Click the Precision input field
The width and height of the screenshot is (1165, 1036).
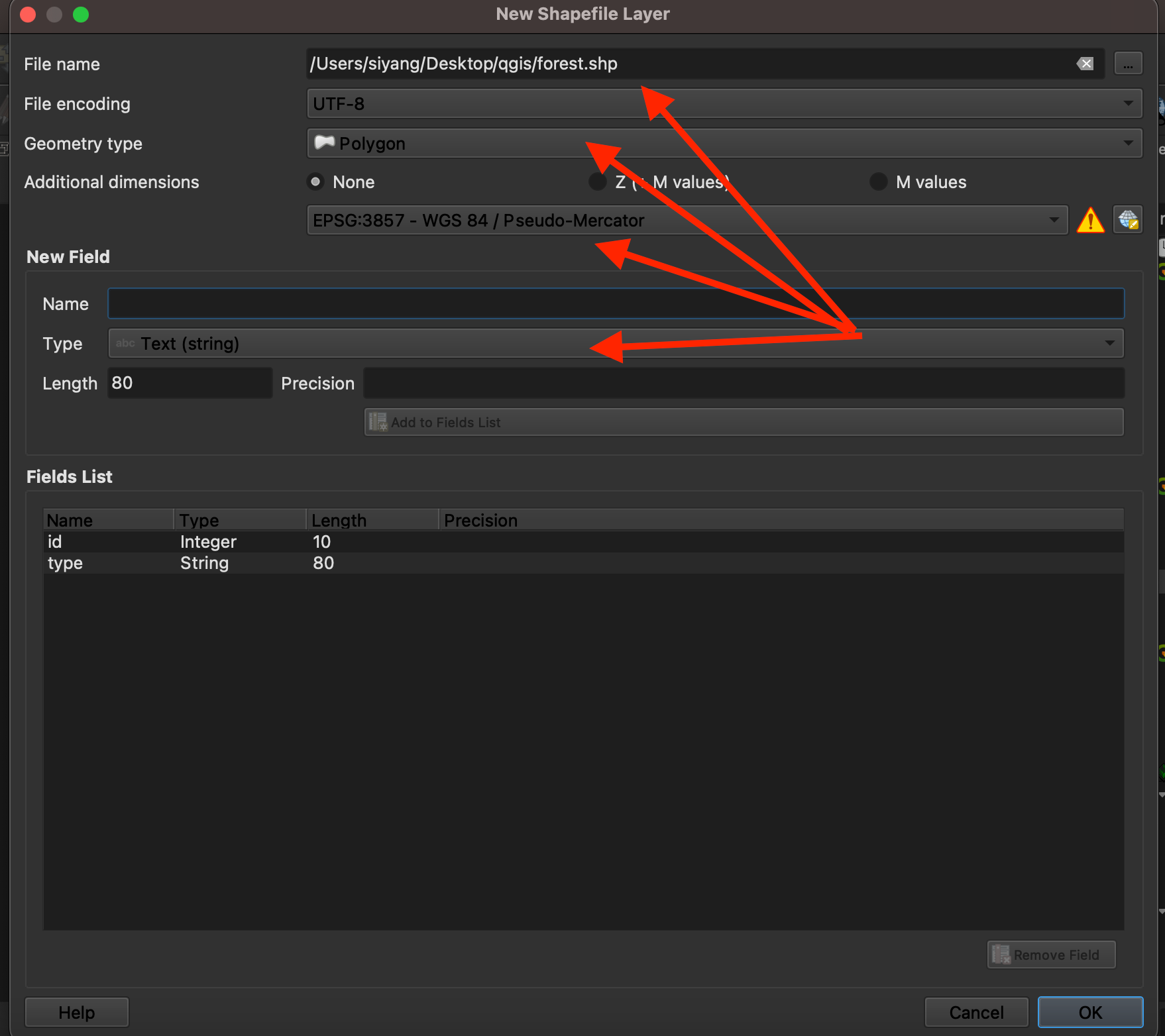pos(744,383)
